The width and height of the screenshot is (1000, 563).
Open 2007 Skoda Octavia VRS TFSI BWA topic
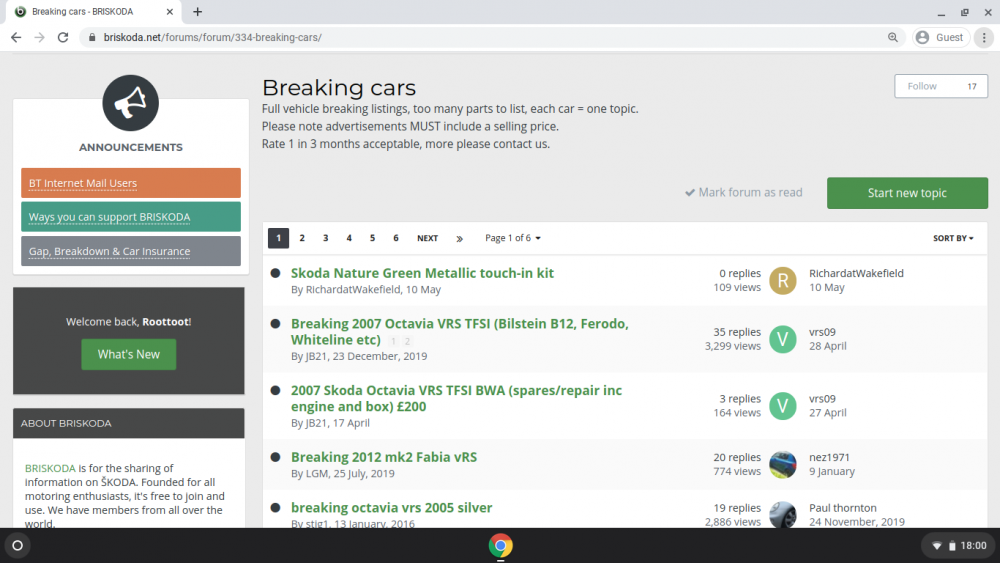click(x=456, y=398)
